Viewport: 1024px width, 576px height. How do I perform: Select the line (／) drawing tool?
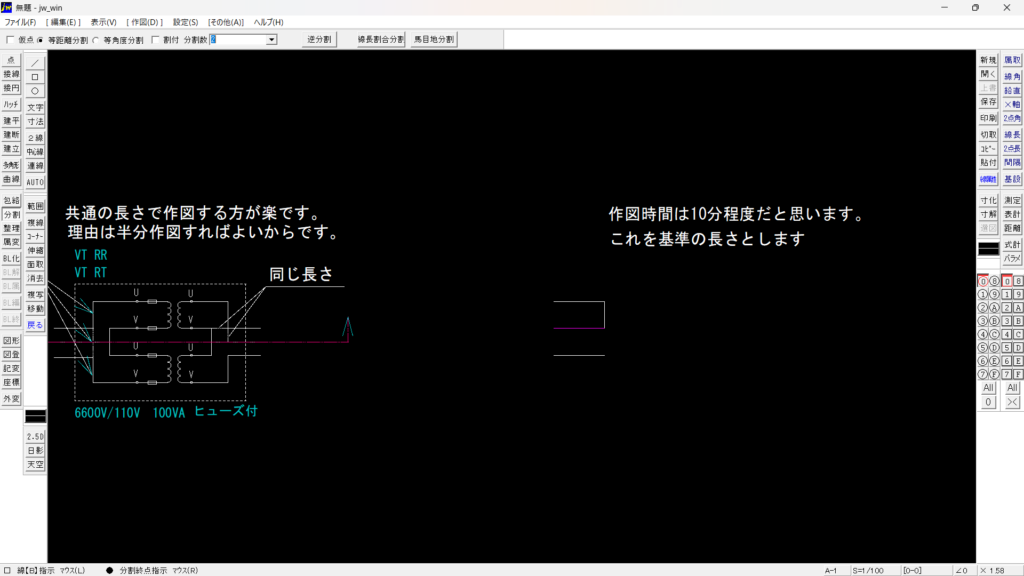35,62
